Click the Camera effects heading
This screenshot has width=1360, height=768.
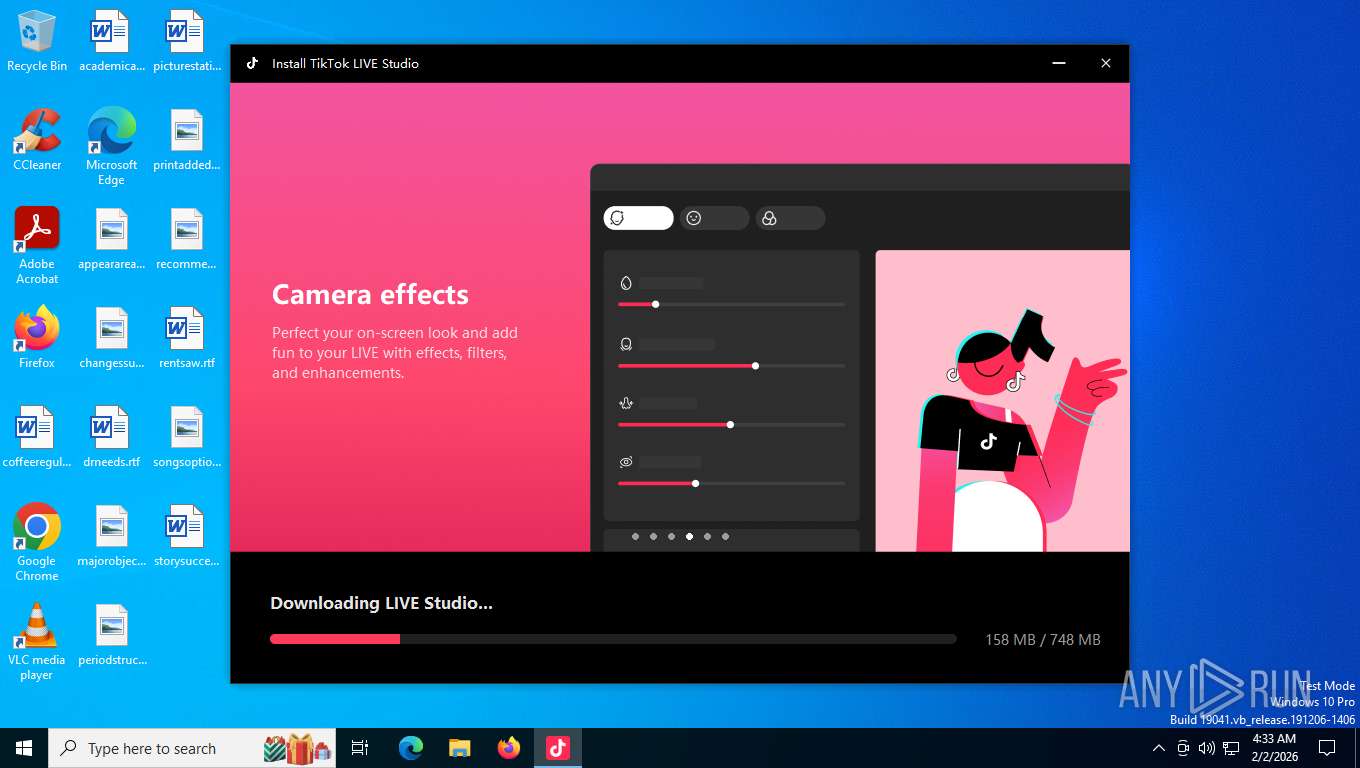(370, 295)
